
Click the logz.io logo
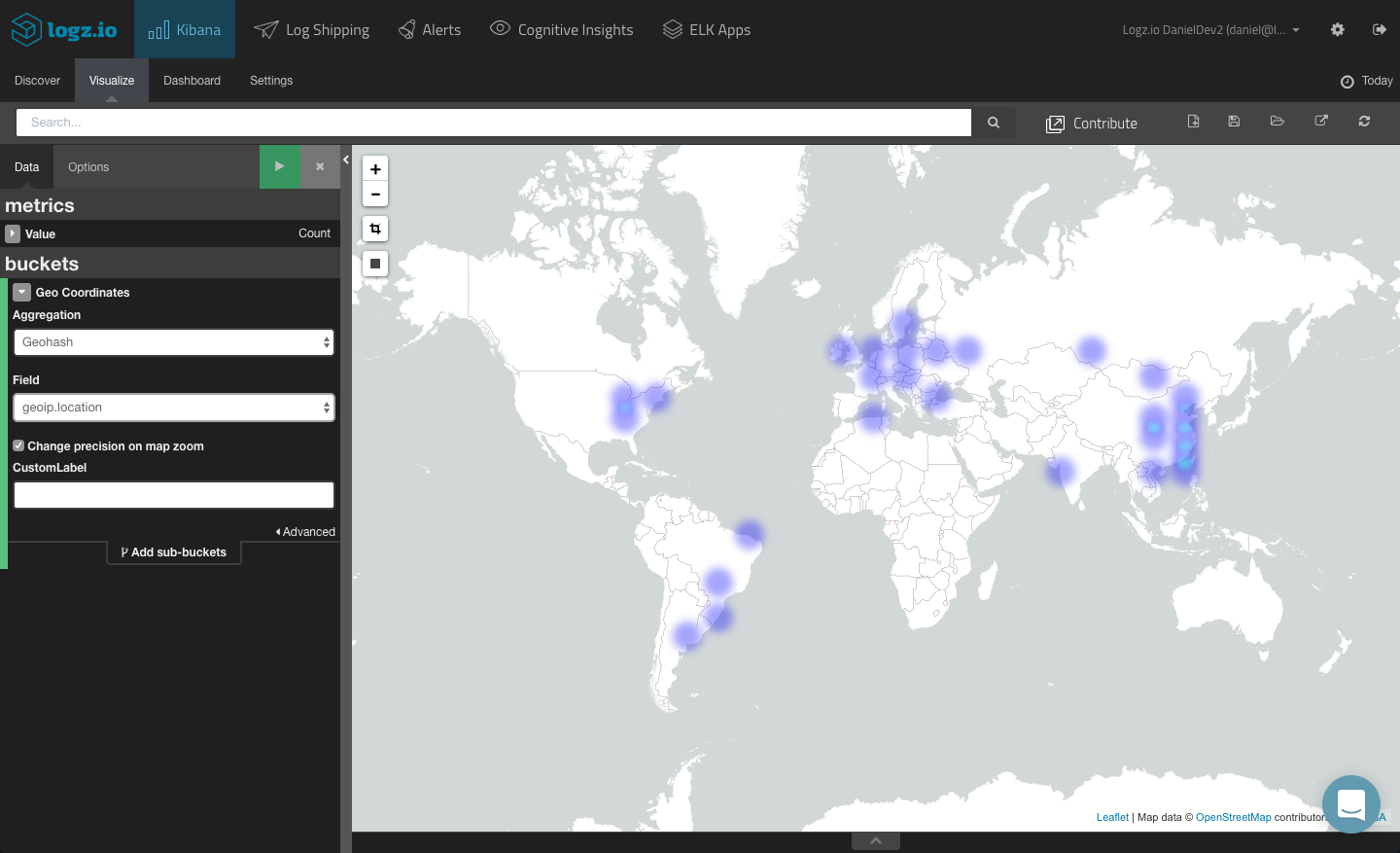tap(64, 29)
